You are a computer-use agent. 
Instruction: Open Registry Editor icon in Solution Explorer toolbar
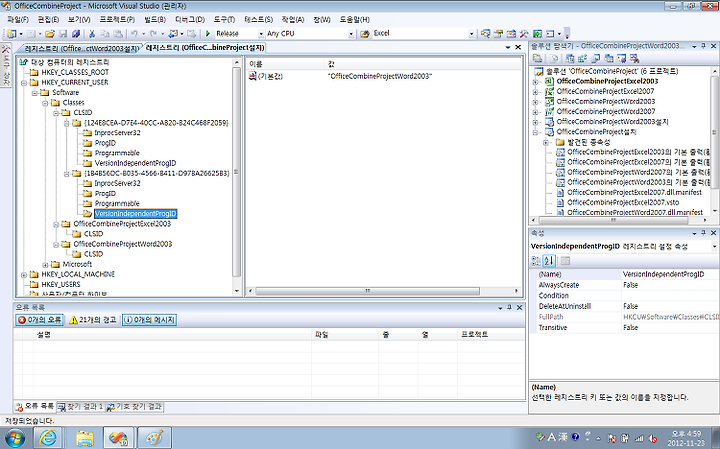point(583,58)
